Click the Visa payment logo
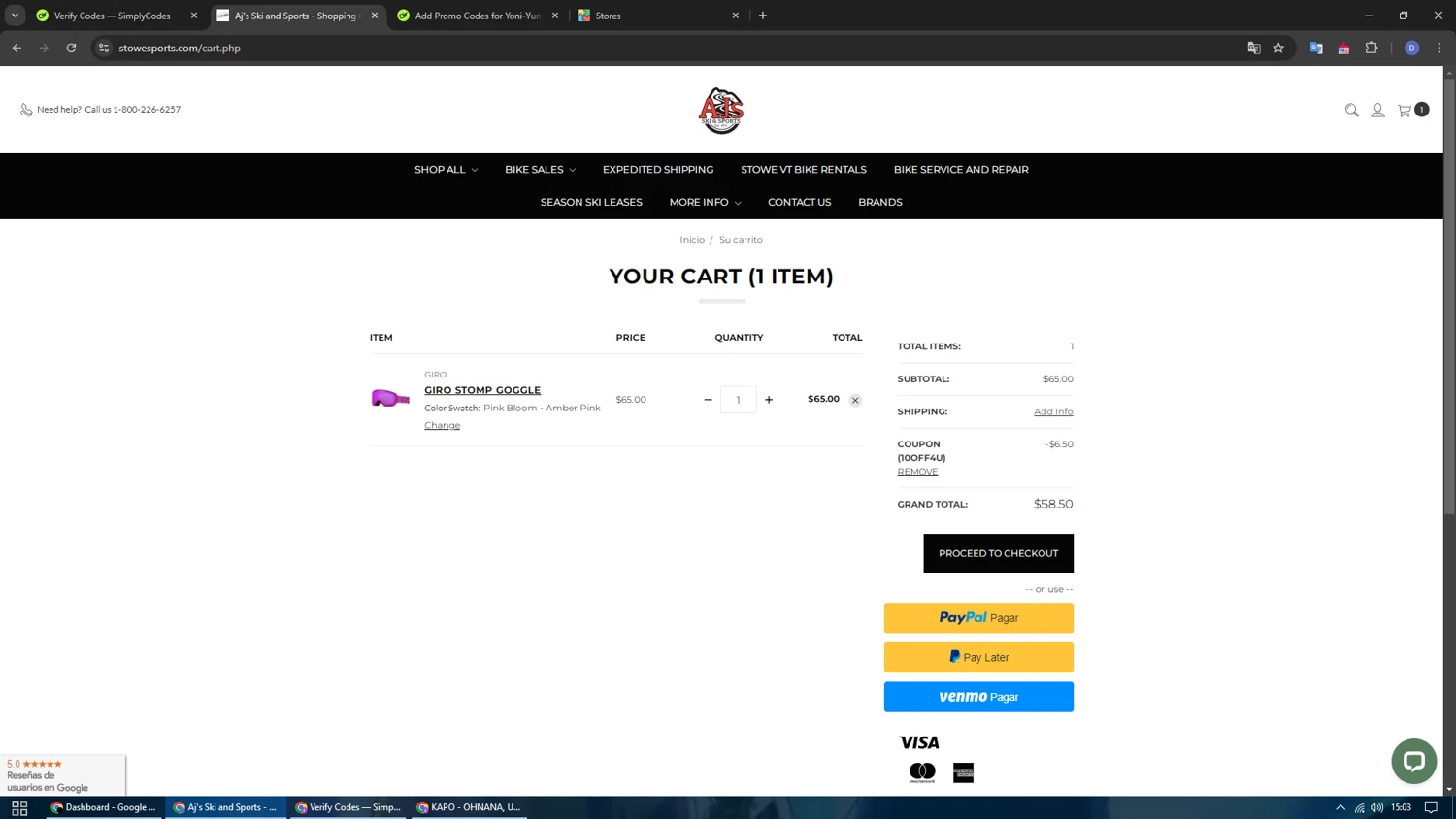The width and height of the screenshot is (1456, 819). (919, 742)
